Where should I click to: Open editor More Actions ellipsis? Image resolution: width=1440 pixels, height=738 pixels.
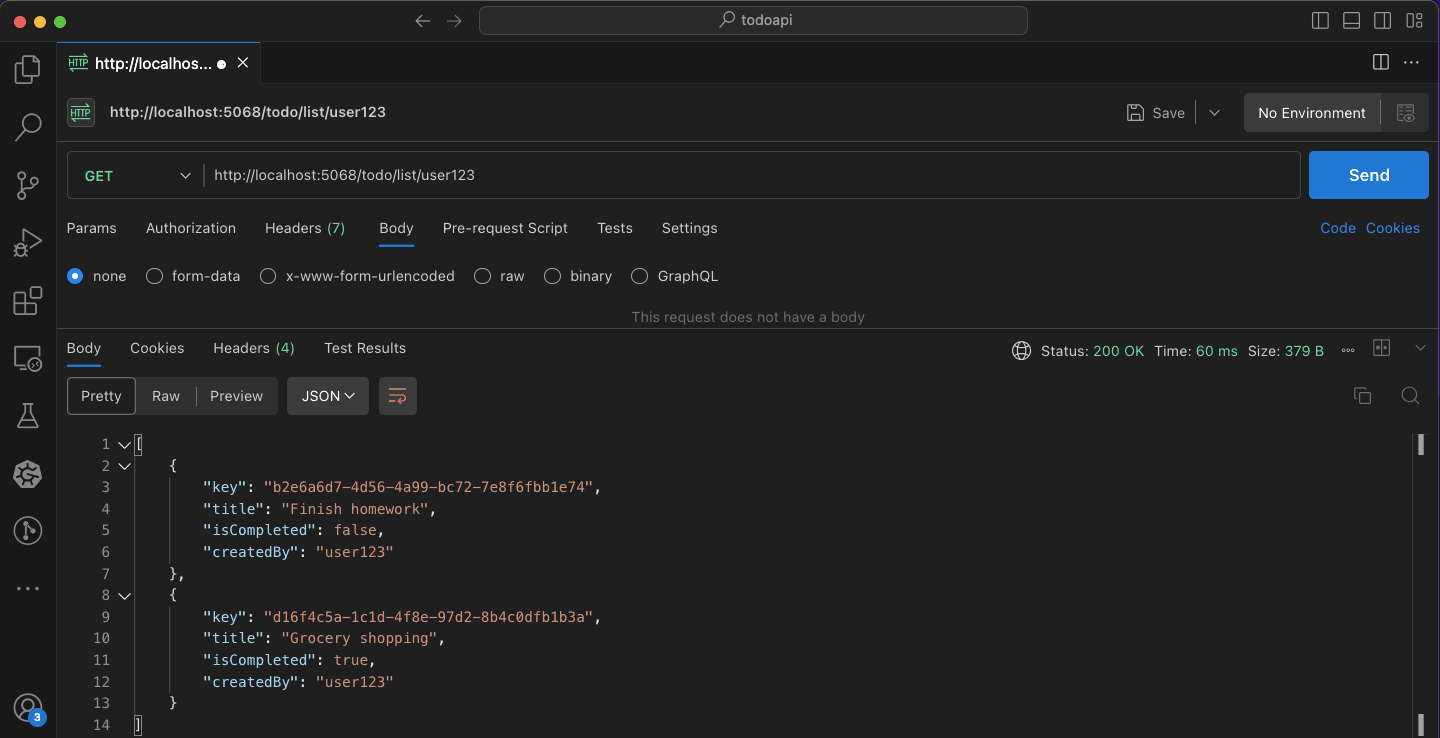coord(1412,62)
